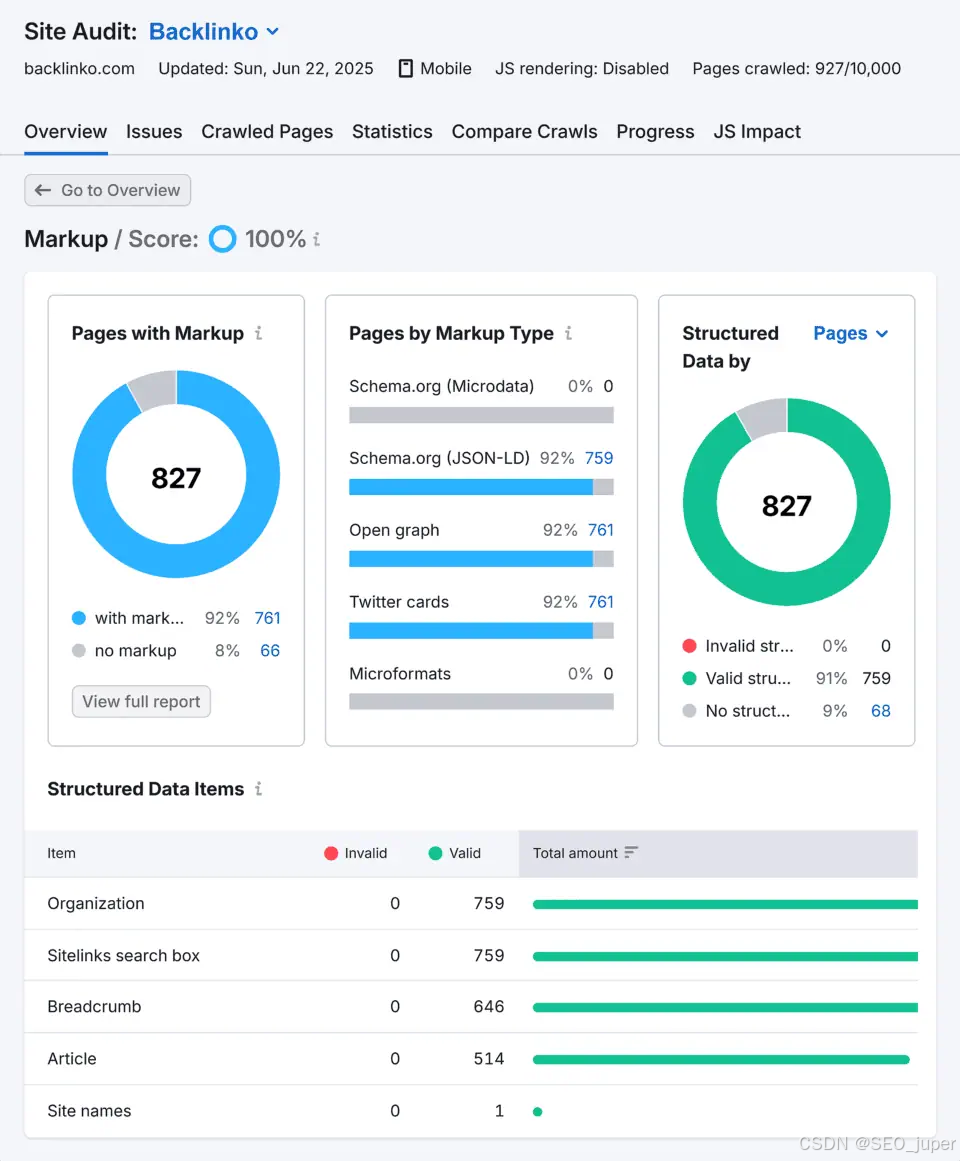This screenshot has width=960, height=1161.
Task: Select the Article row label
Action: 72,1059
